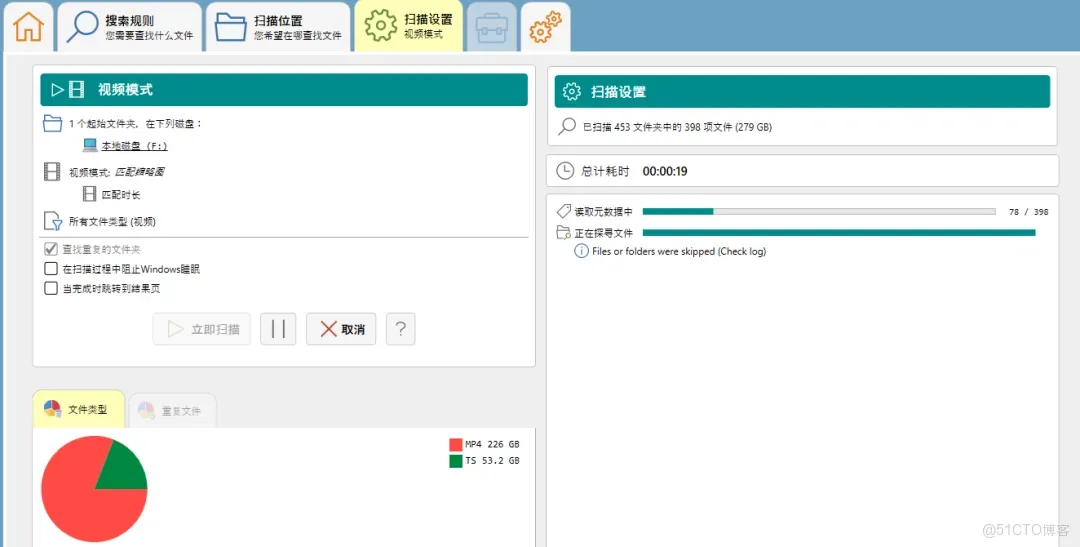Open the orange gears options tab
This screenshot has height=547, width=1080.
546,27
